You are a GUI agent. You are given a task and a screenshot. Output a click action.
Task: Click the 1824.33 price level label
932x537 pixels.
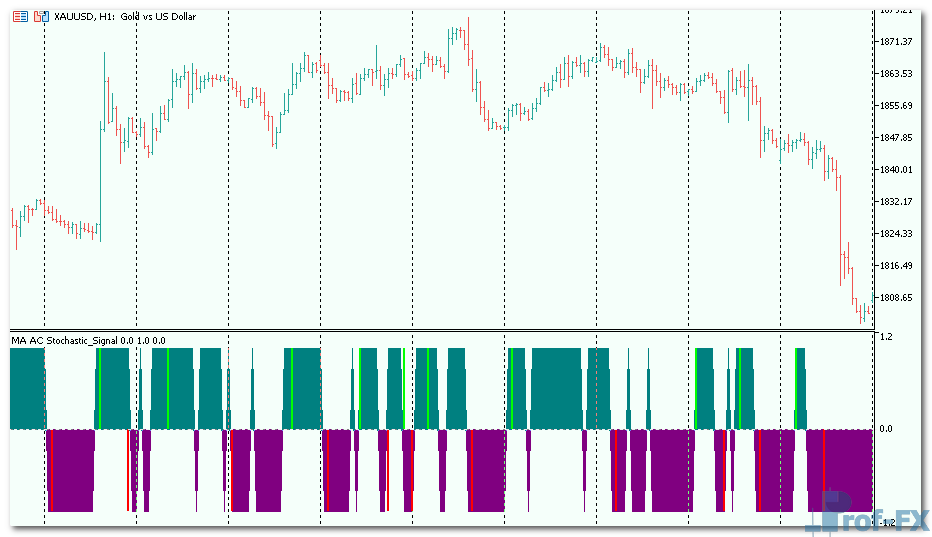(897, 234)
